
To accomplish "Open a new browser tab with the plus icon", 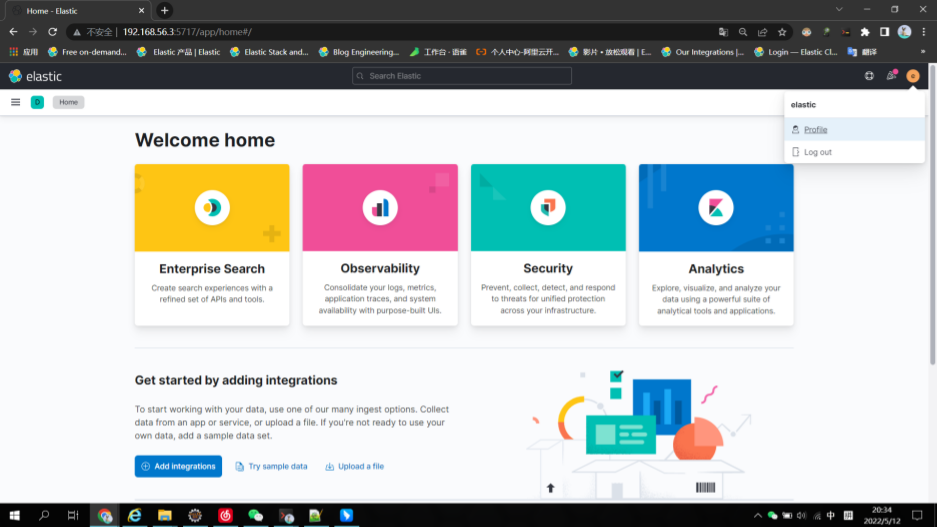I will point(164,10).
